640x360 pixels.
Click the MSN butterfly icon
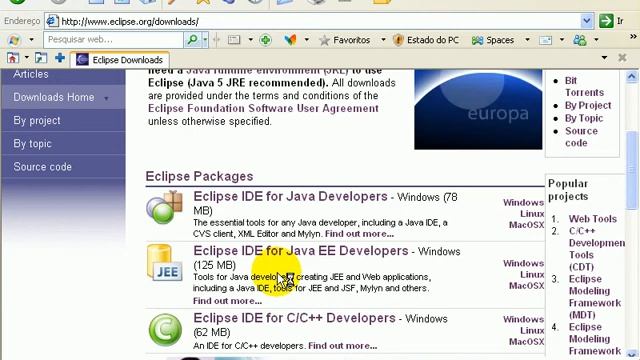290,40
